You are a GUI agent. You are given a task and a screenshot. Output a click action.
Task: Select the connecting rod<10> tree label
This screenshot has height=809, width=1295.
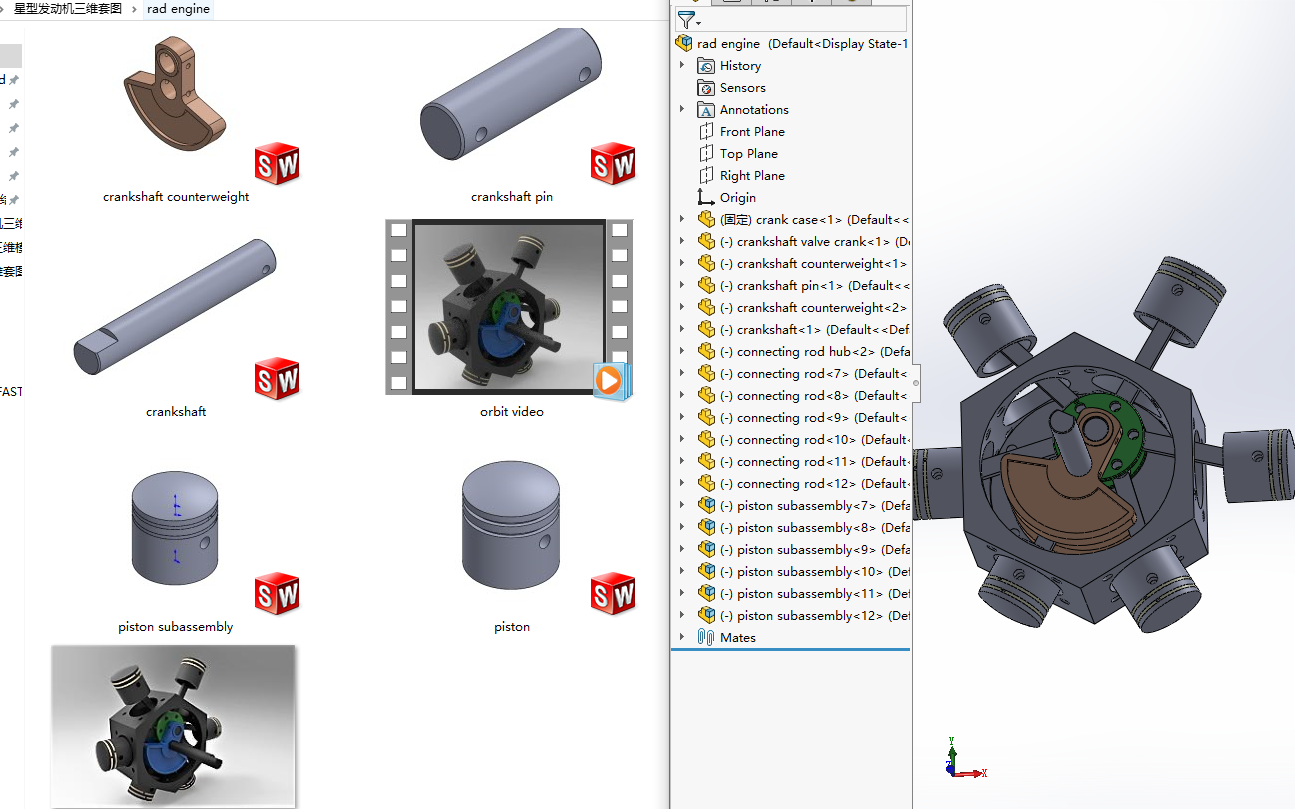(x=814, y=439)
